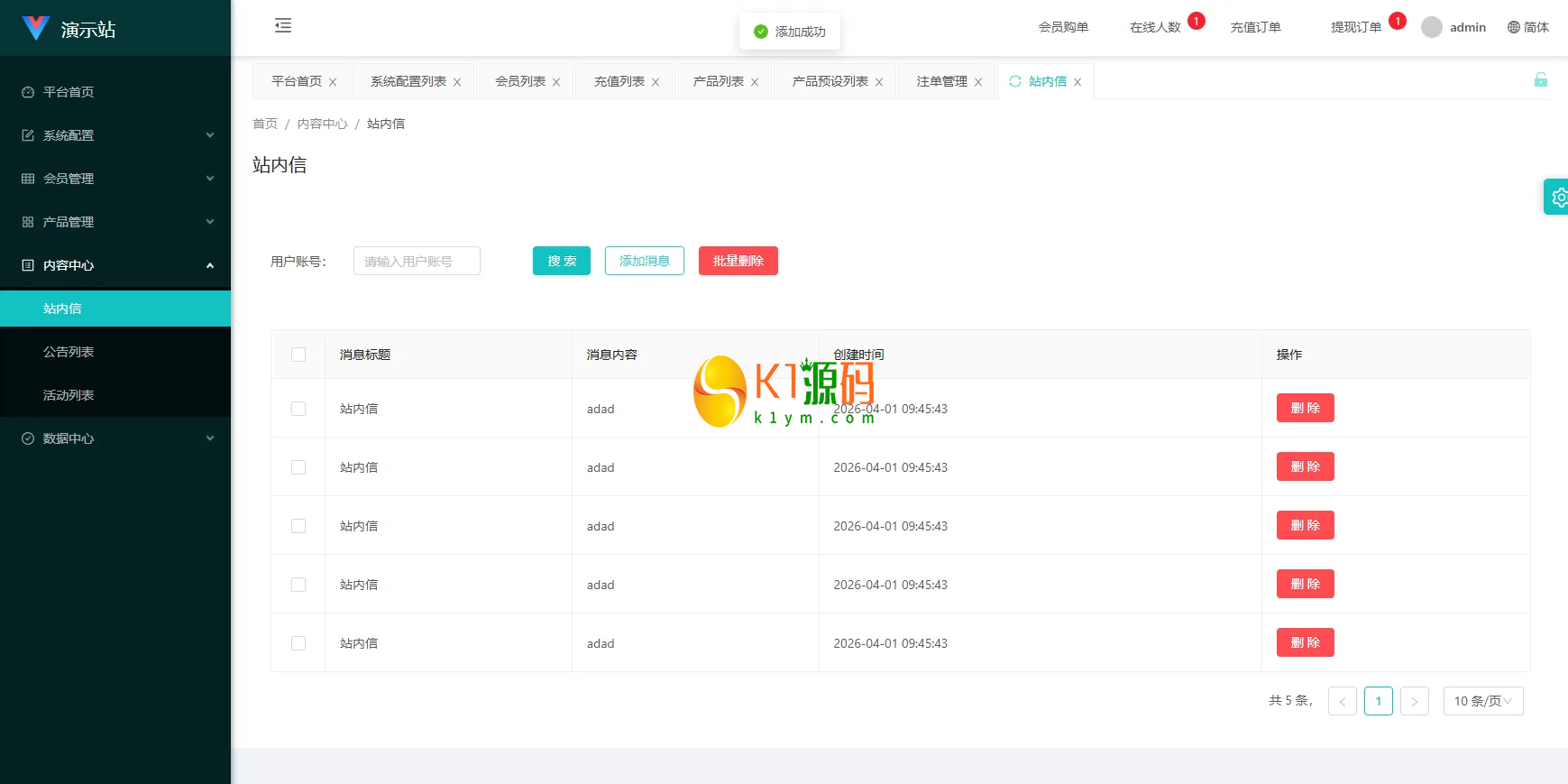The height and width of the screenshot is (784, 1568).
Task: Close the 系统配置列表 tab
Action: tap(457, 82)
